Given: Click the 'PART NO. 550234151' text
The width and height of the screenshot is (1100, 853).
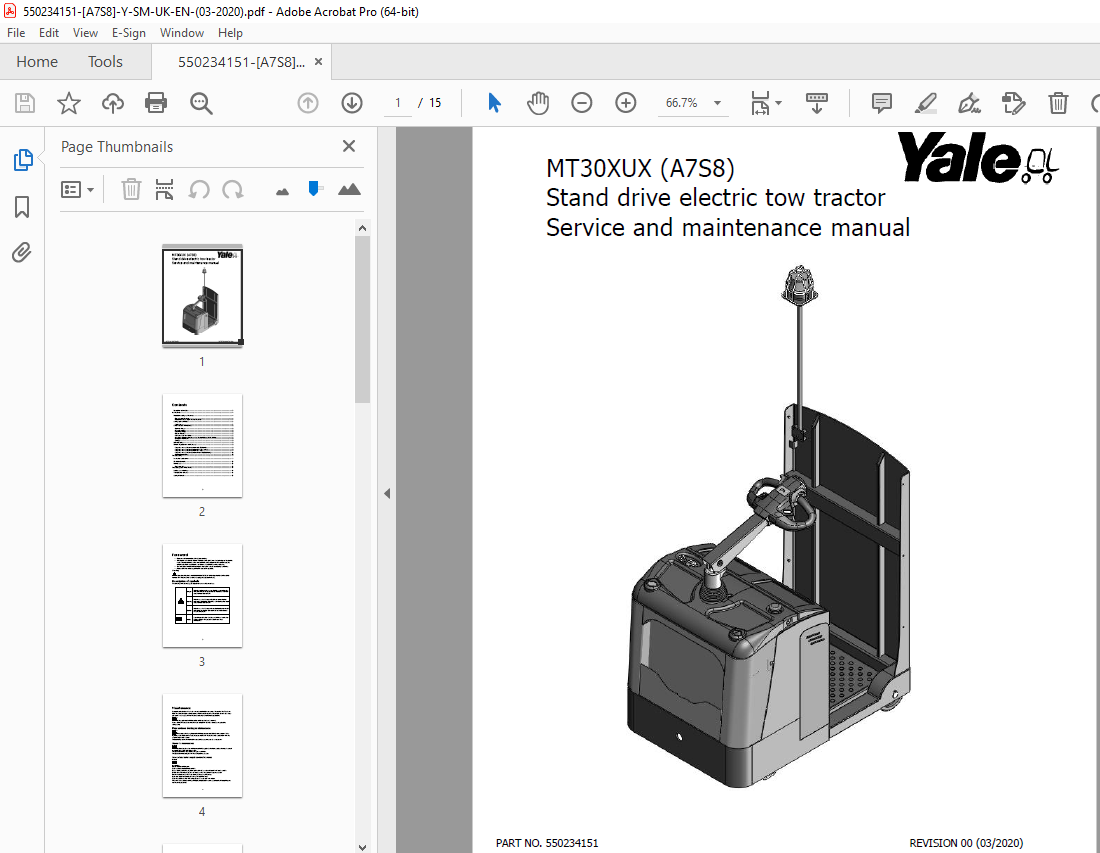Looking at the screenshot, I should click(547, 842).
